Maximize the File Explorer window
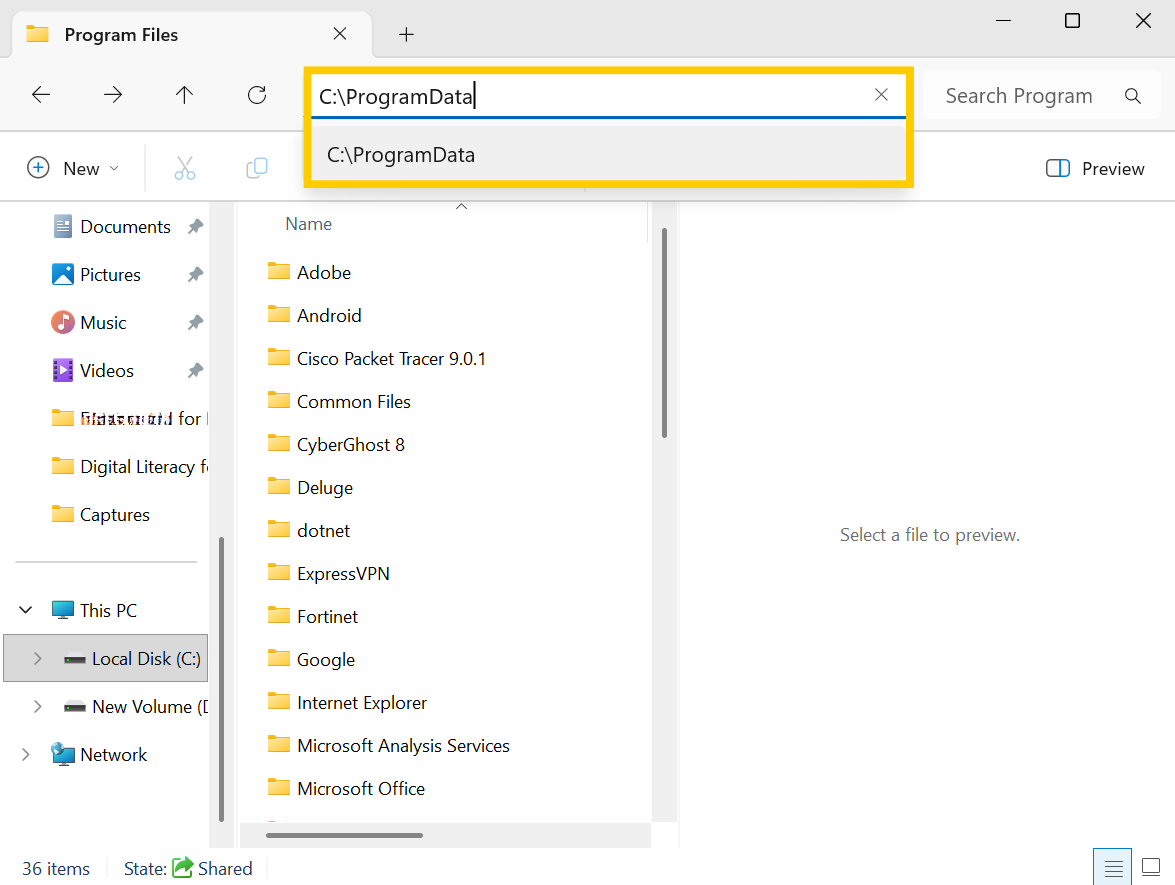This screenshot has height=885, width=1175. pos(1072,21)
